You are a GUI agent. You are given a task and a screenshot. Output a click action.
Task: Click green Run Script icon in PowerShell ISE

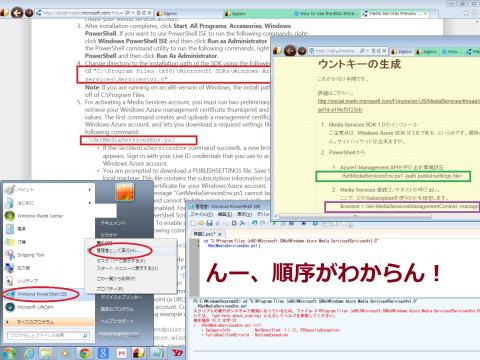click(x=274, y=223)
